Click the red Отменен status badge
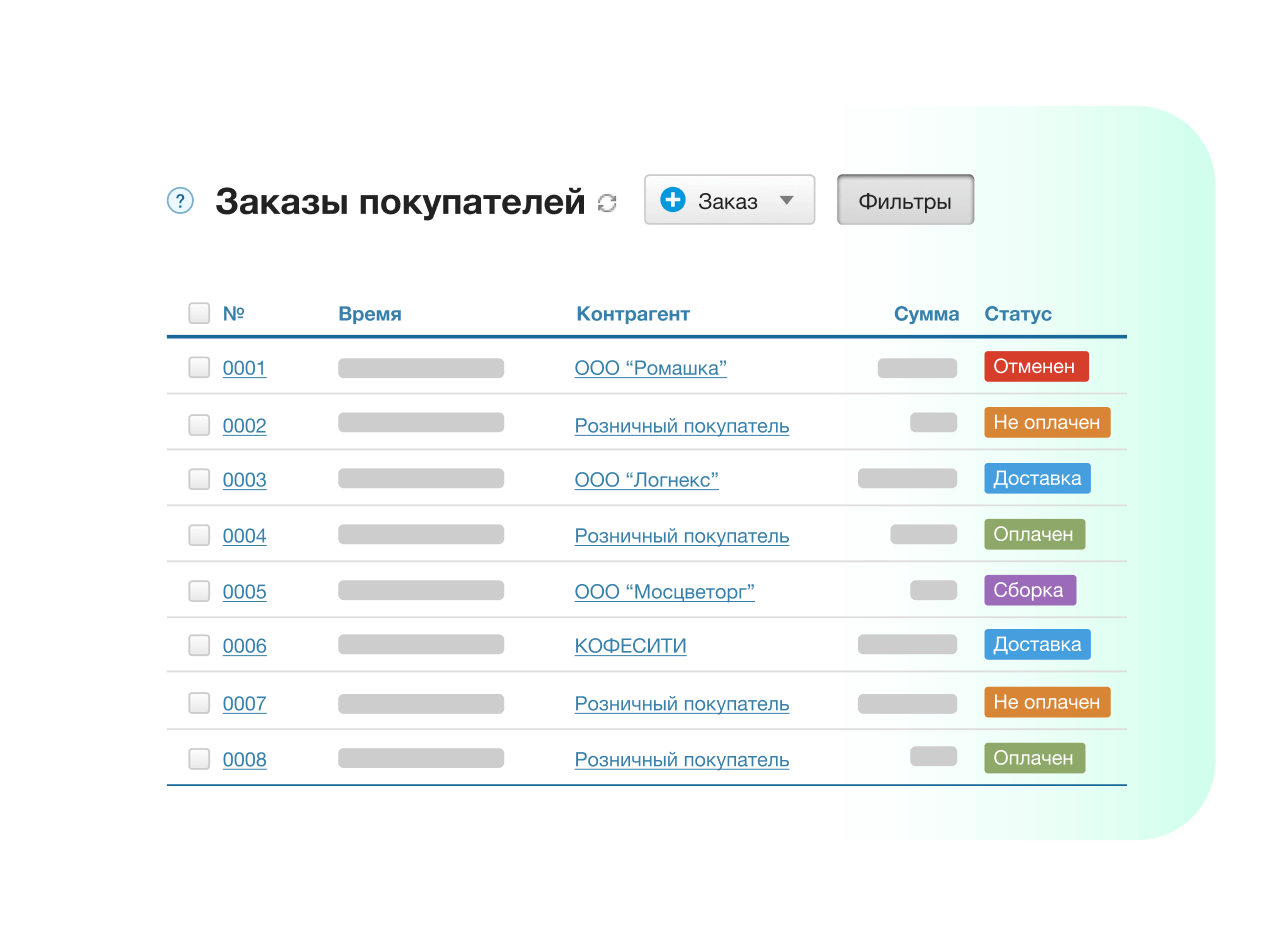Screen dimensions: 1272x946 point(1035,367)
